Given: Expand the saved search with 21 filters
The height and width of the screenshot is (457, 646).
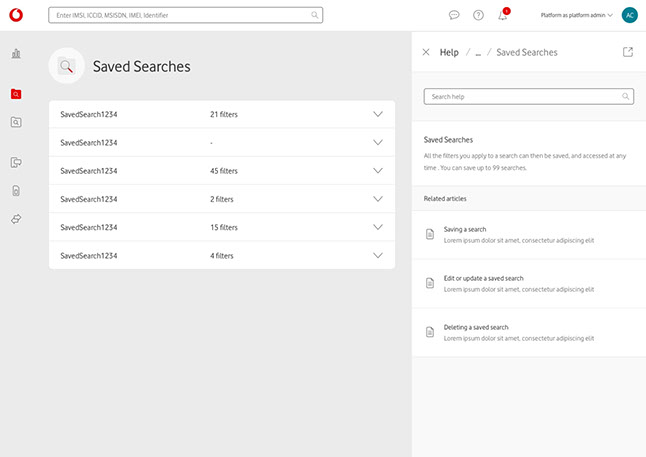Looking at the screenshot, I should (x=377, y=114).
